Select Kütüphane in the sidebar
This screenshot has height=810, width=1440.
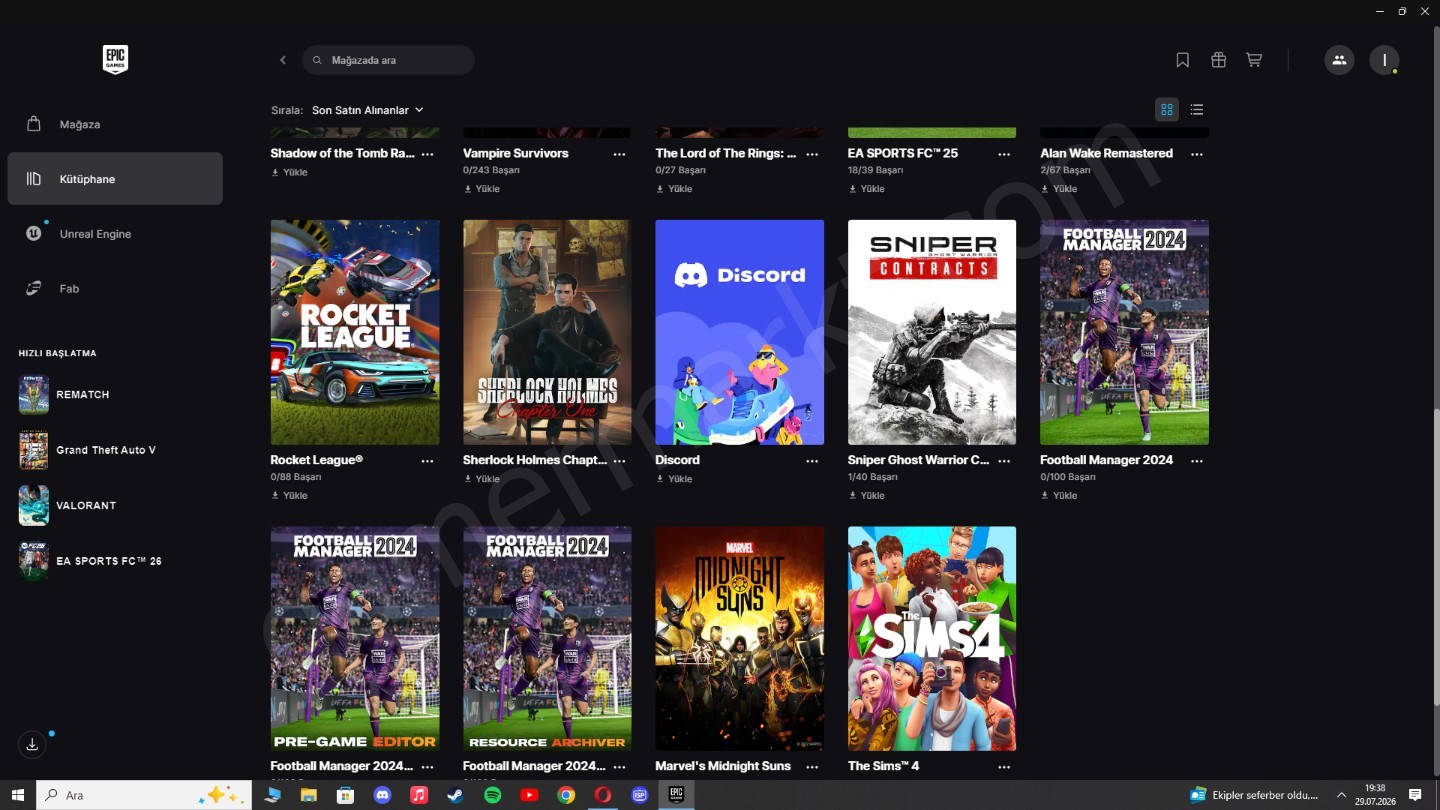tap(115, 179)
